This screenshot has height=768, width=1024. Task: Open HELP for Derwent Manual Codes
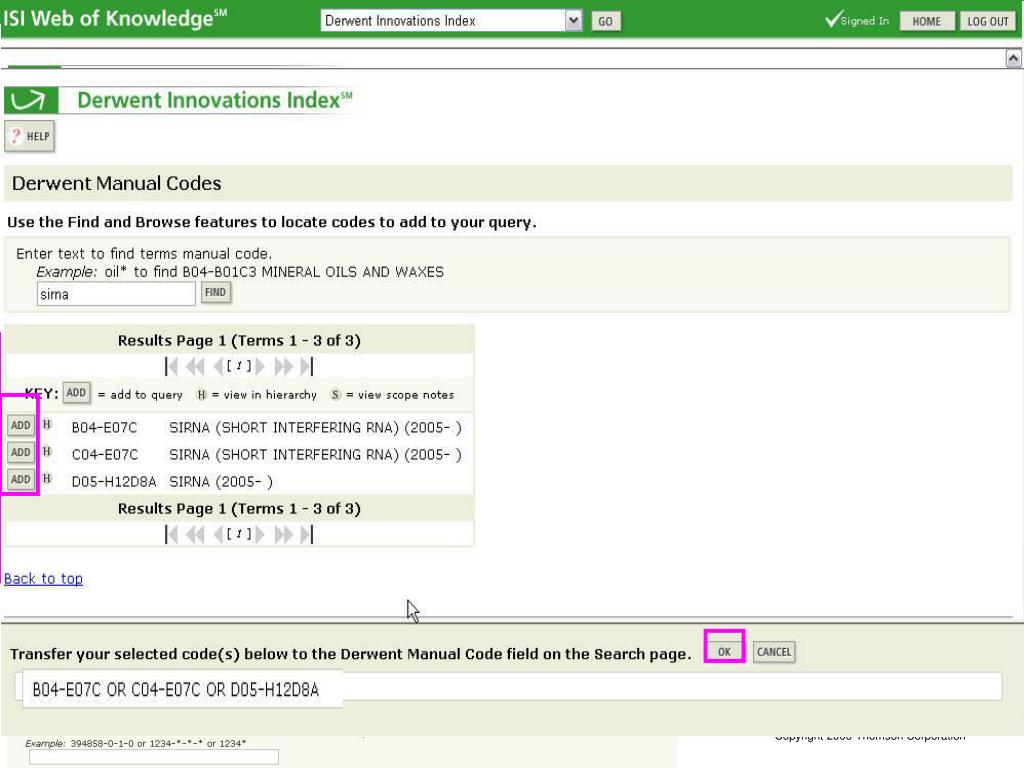[29, 136]
